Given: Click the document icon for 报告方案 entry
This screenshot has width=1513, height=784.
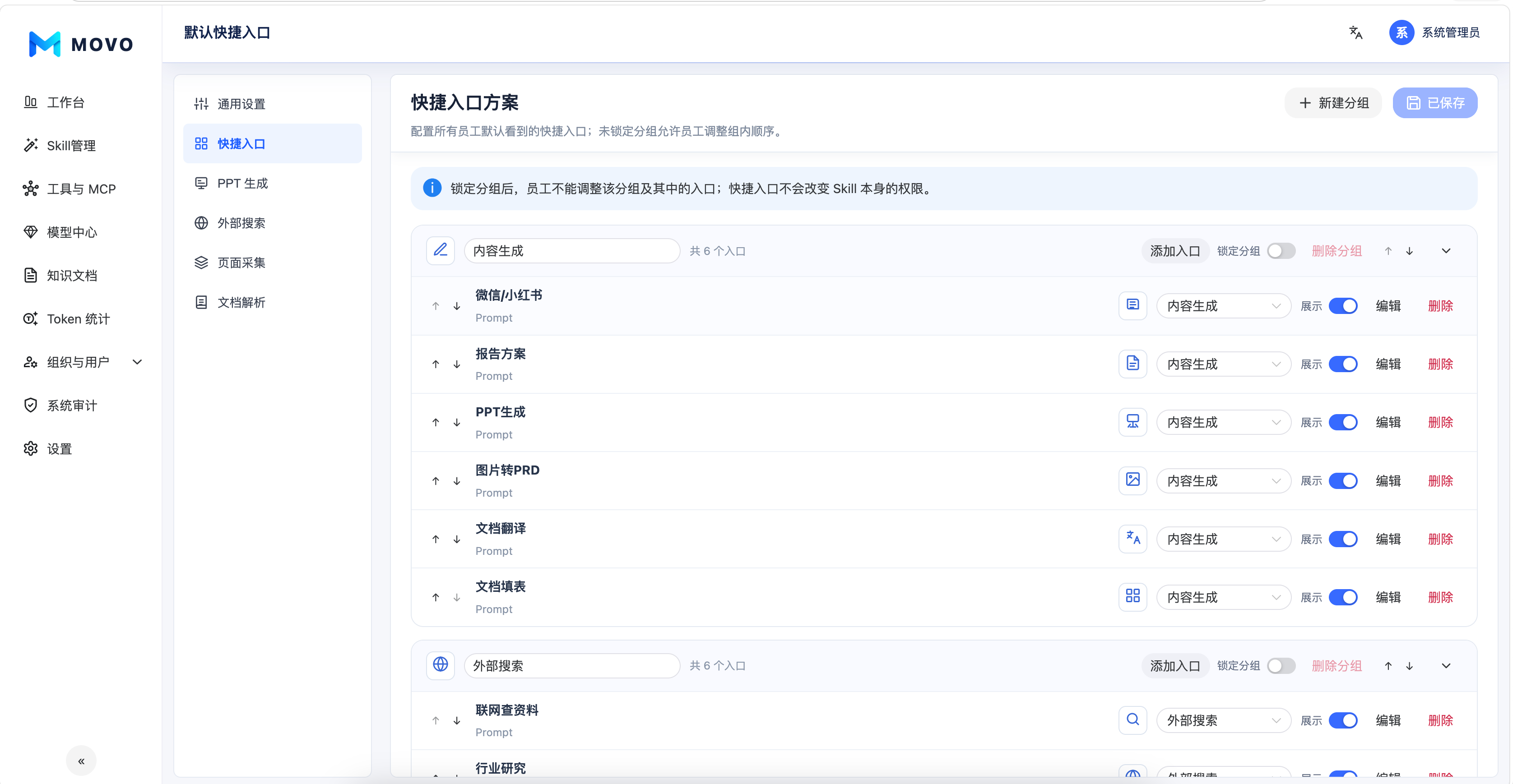Looking at the screenshot, I should click(1132, 364).
